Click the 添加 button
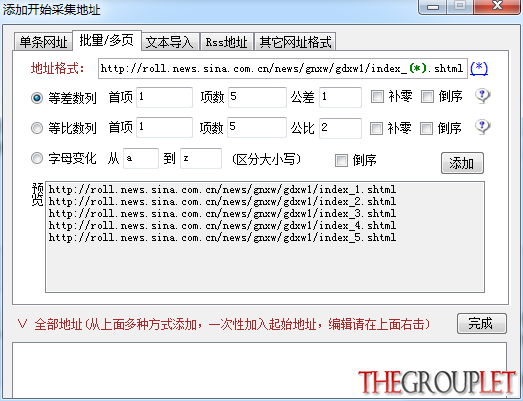 pos(462,163)
